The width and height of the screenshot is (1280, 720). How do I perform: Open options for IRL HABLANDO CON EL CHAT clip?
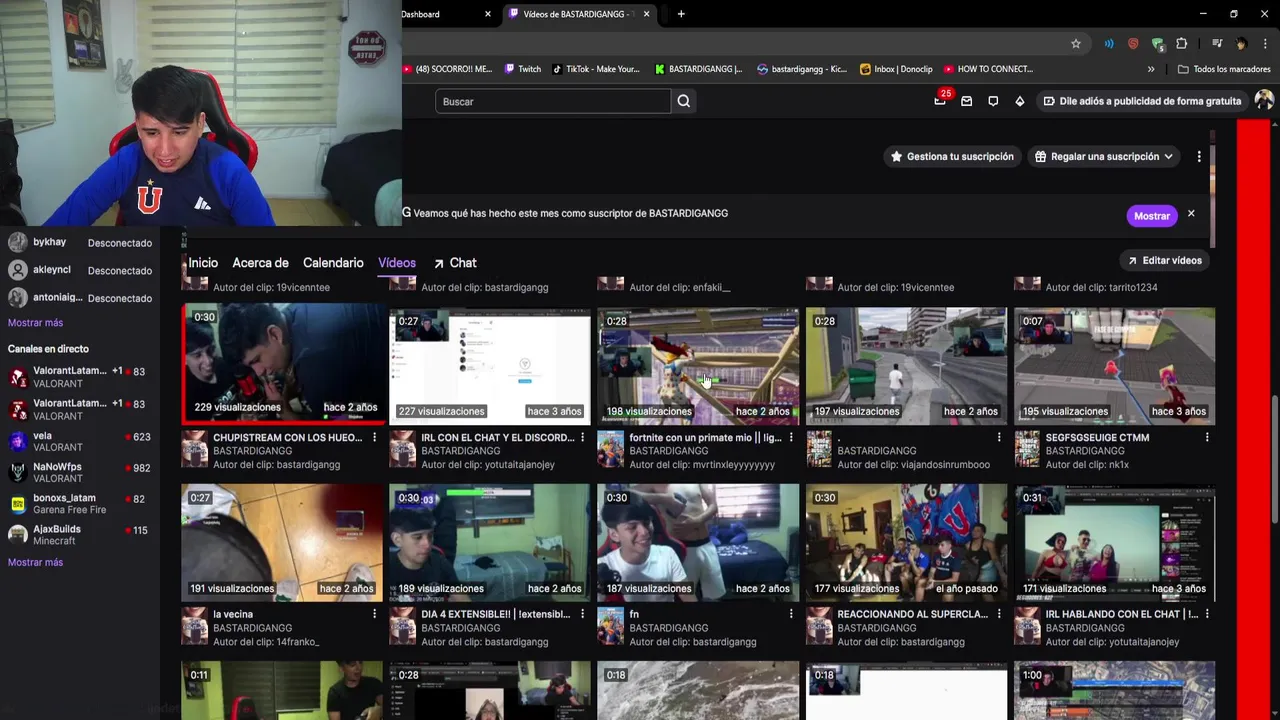coord(1207,615)
